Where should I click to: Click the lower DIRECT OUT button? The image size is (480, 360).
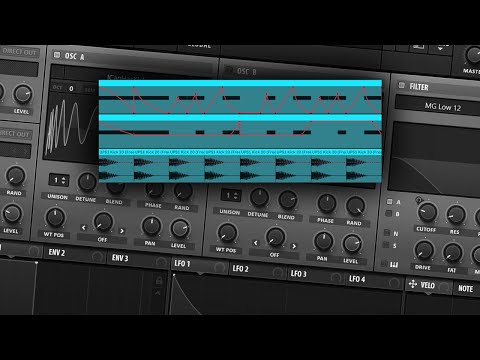15,134
